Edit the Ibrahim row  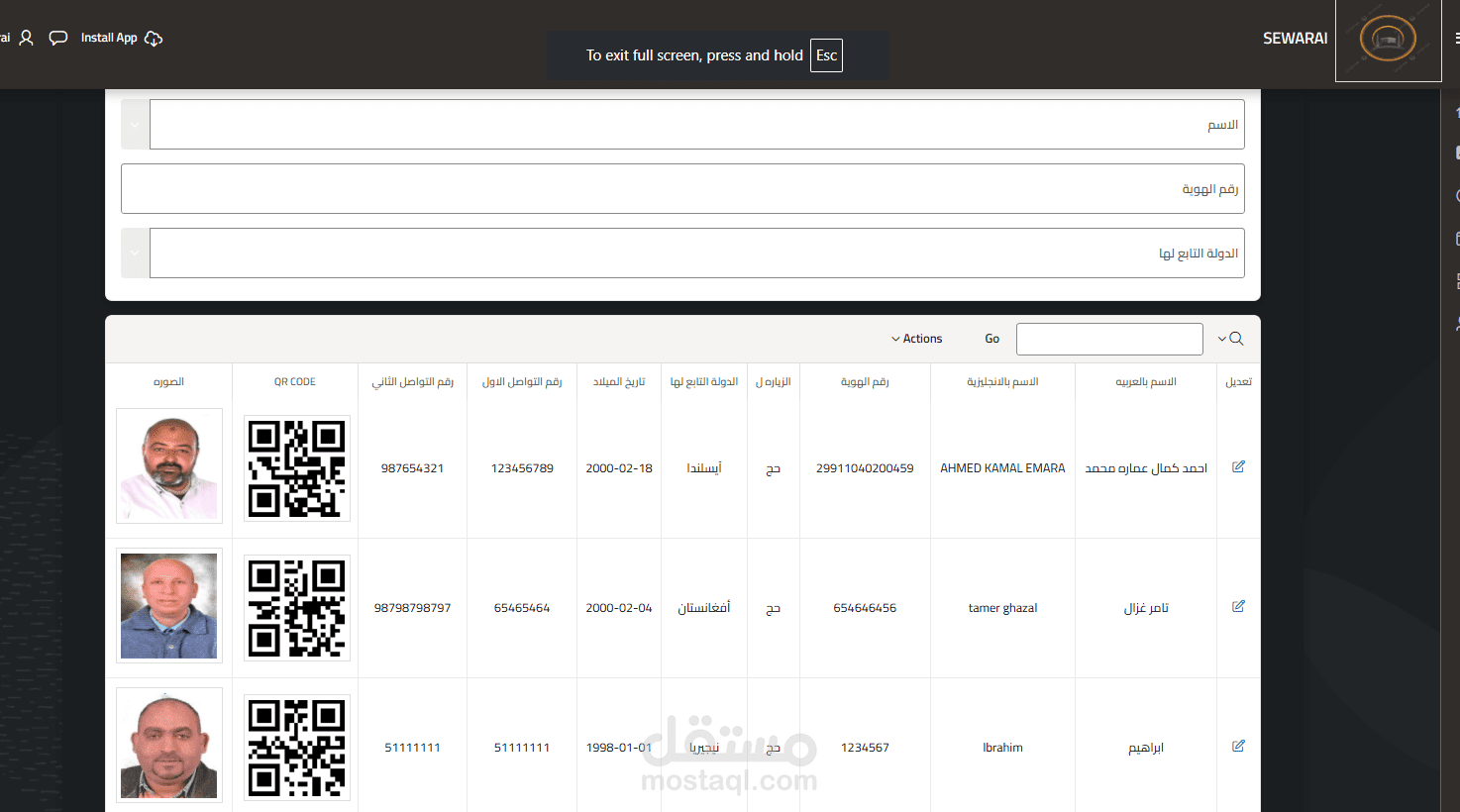coord(1238,746)
